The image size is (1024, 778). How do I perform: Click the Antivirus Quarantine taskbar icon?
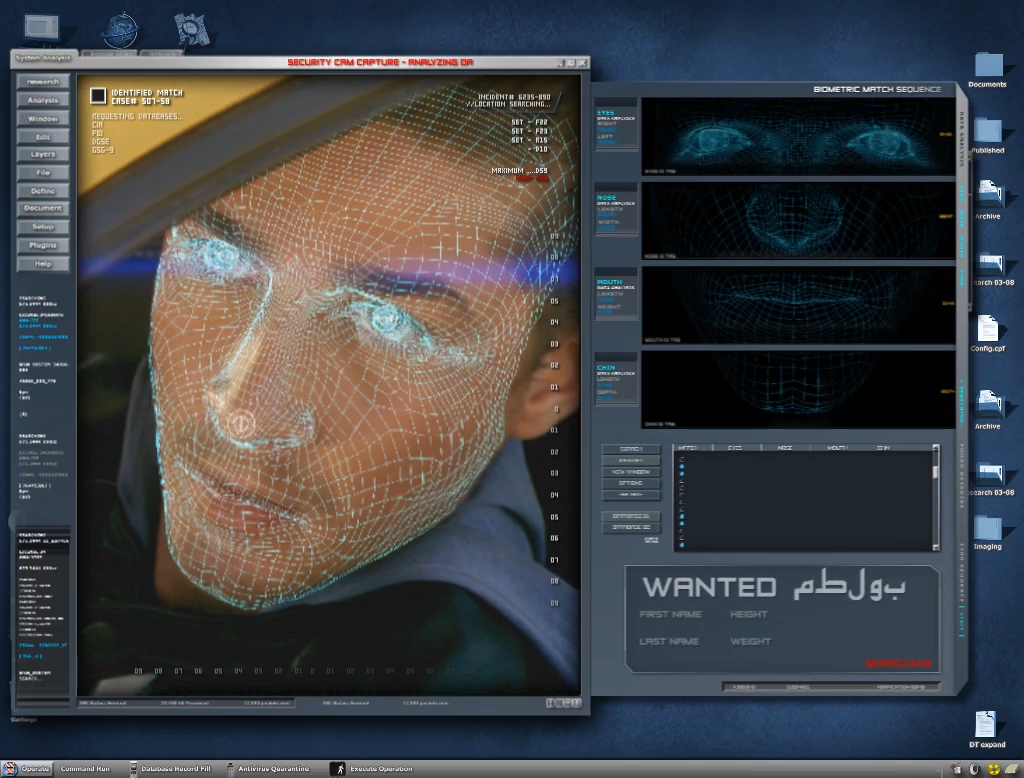[231, 769]
